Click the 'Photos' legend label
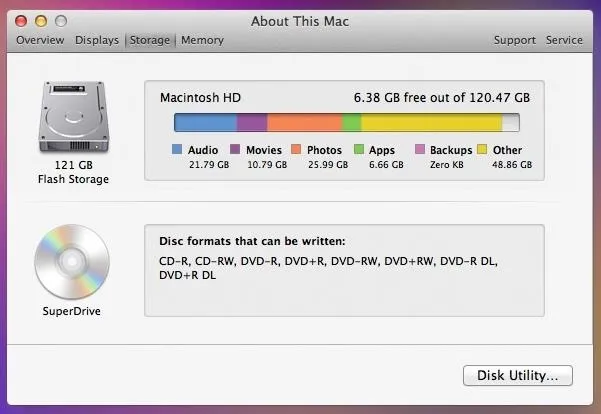Viewport: 601px width, 414px height. pyautogui.click(x=324, y=150)
